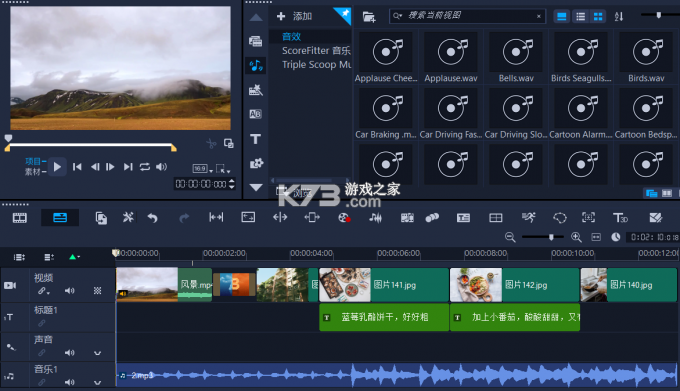Open the track manager show all tracks icon
This screenshot has width=680, height=391.
[x=19, y=257]
